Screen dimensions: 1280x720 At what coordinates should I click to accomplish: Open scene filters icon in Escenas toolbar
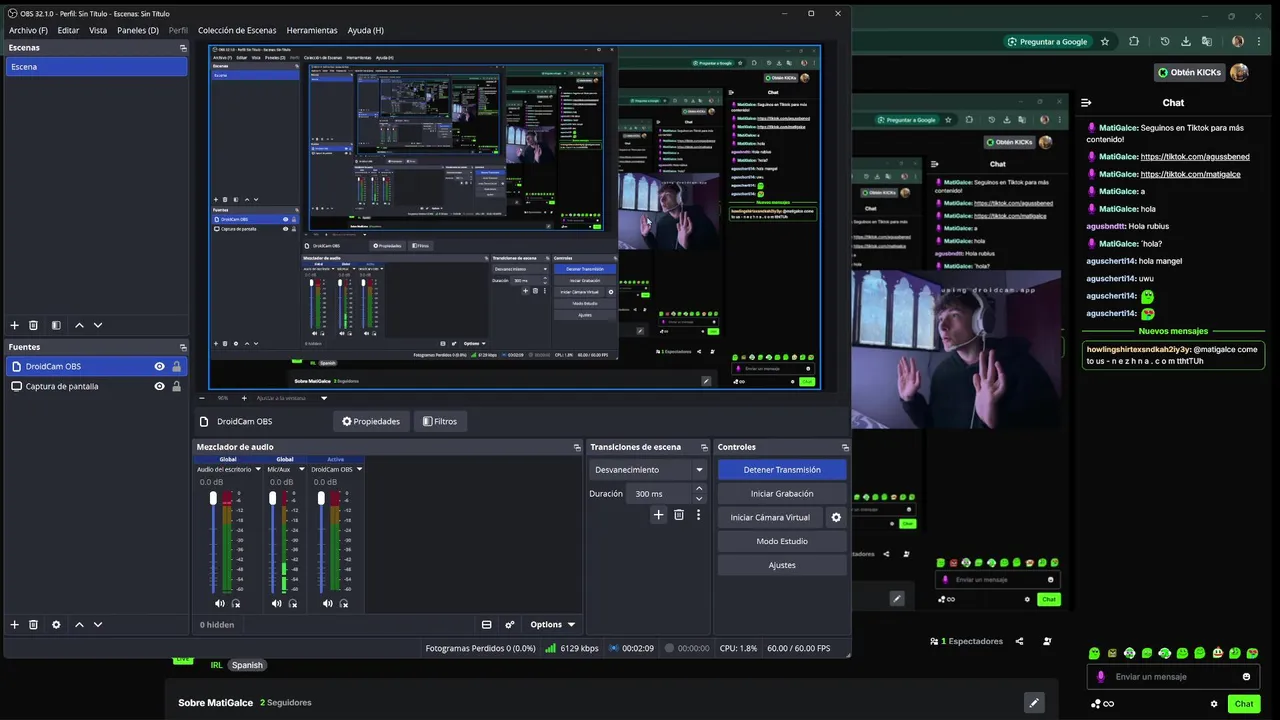pos(56,325)
